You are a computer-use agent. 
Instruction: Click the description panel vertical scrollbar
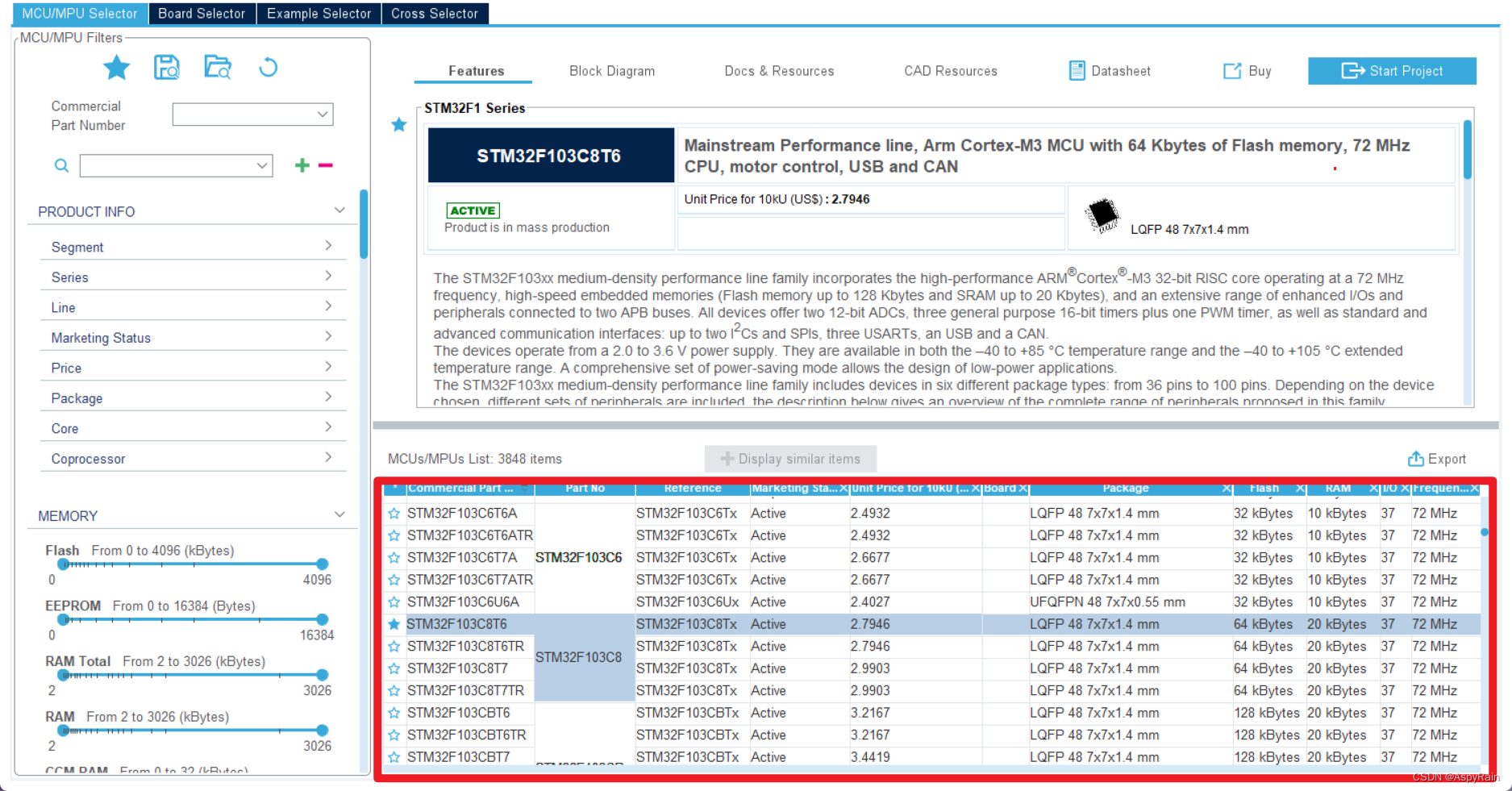(1468, 150)
